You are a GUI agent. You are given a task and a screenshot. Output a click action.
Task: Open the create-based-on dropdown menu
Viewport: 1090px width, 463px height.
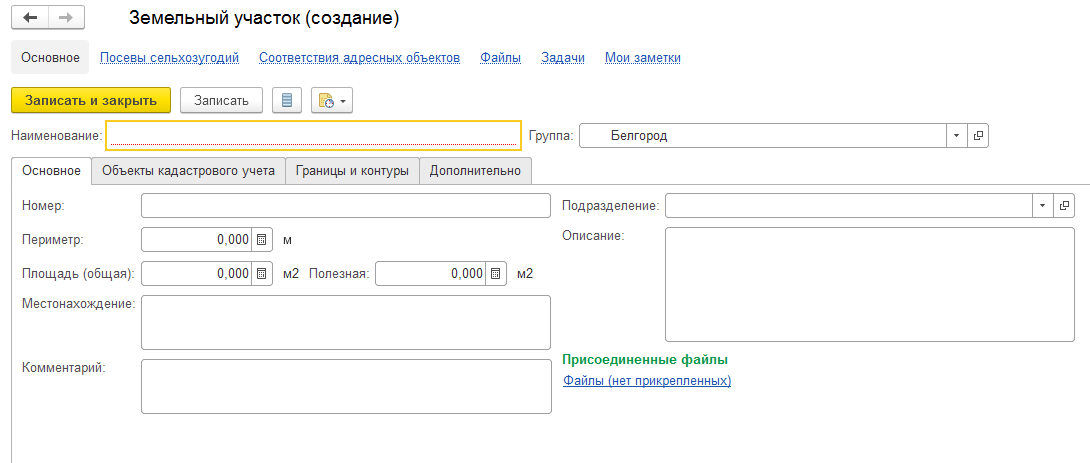[333, 100]
